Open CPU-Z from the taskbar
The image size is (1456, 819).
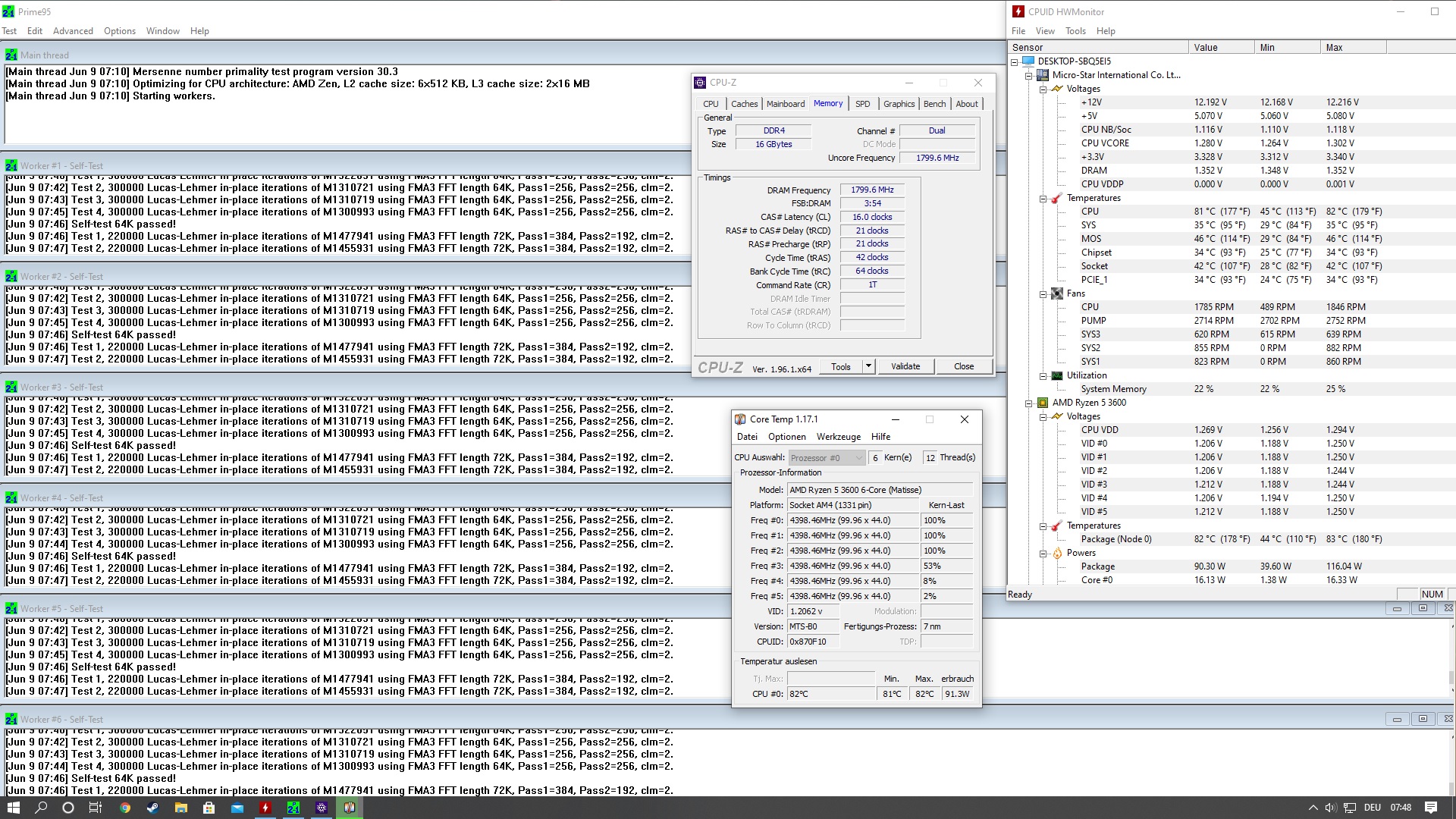322,808
